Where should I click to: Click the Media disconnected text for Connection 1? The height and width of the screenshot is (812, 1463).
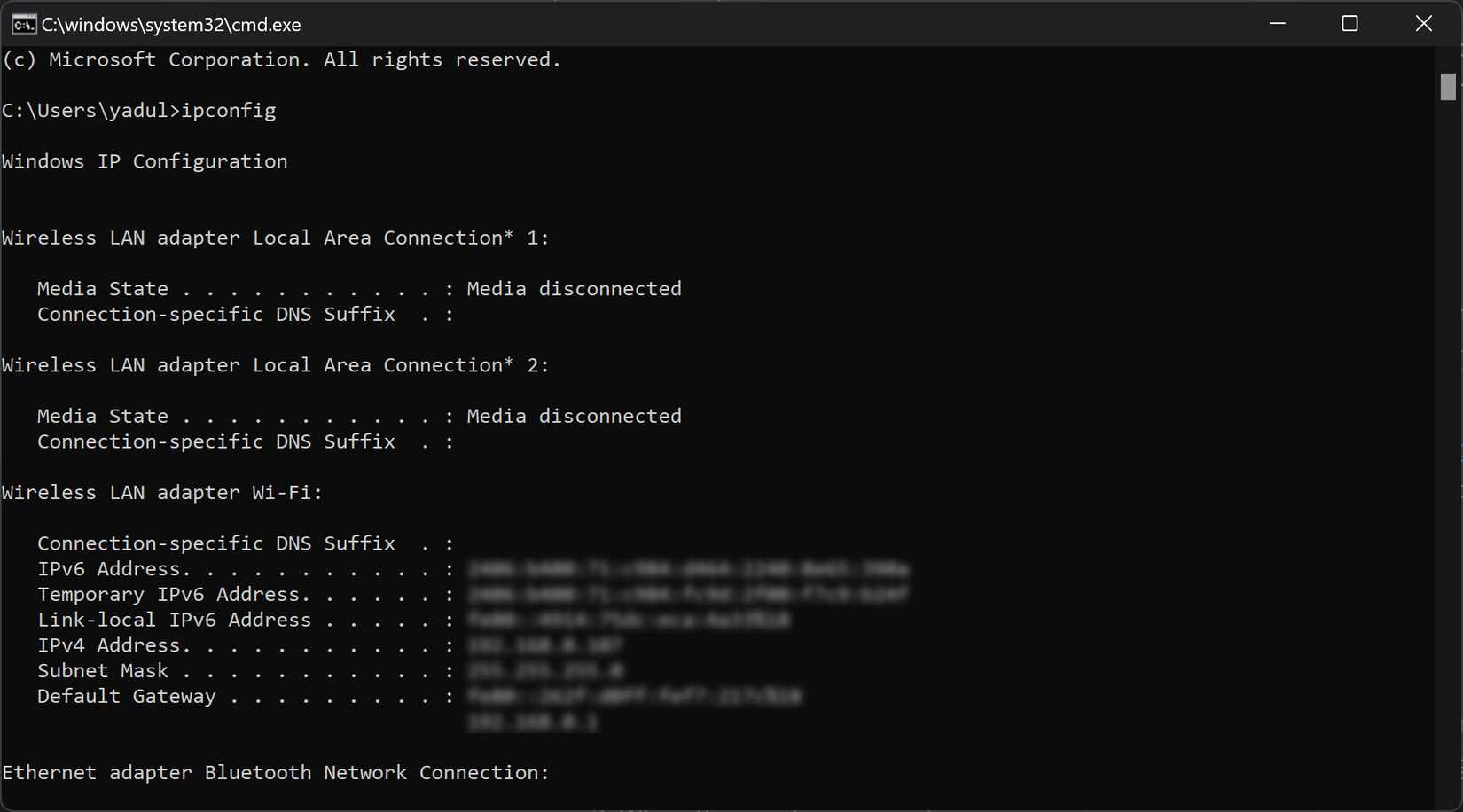coord(575,288)
